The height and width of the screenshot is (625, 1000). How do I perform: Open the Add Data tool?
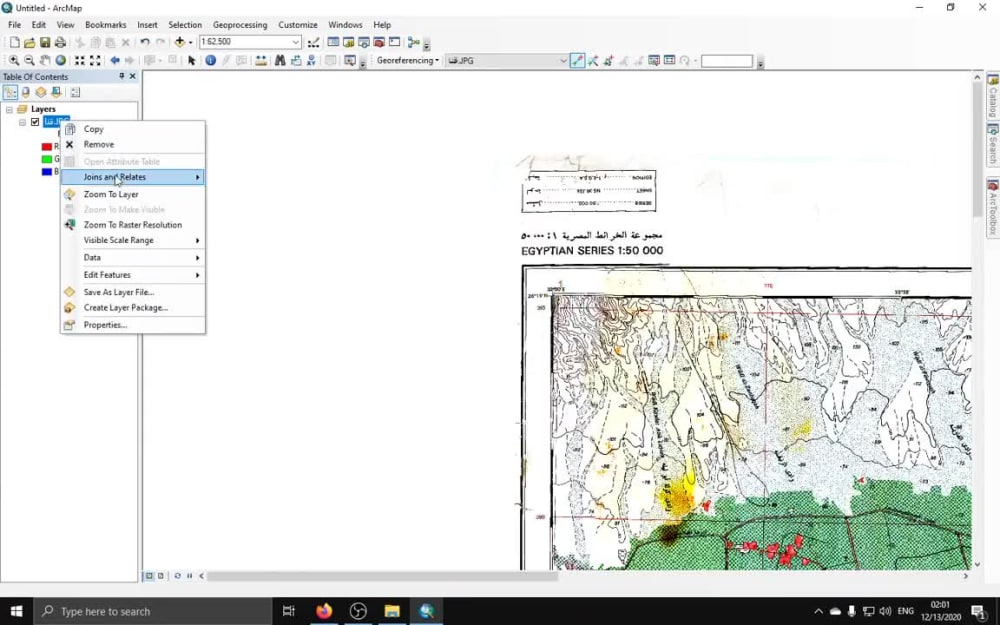tap(180, 42)
